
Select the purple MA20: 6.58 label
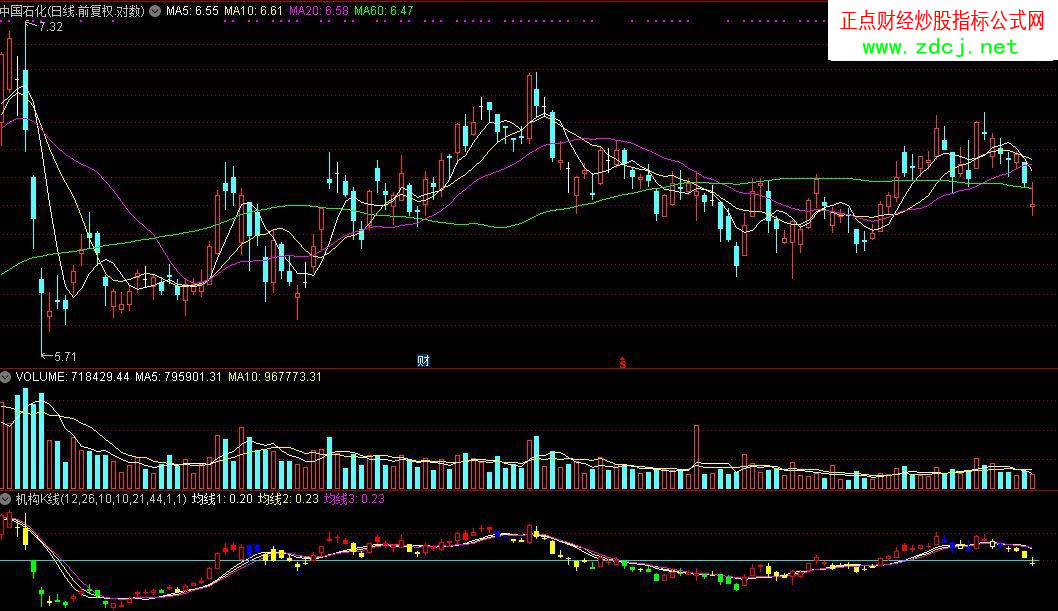(319, 11)
